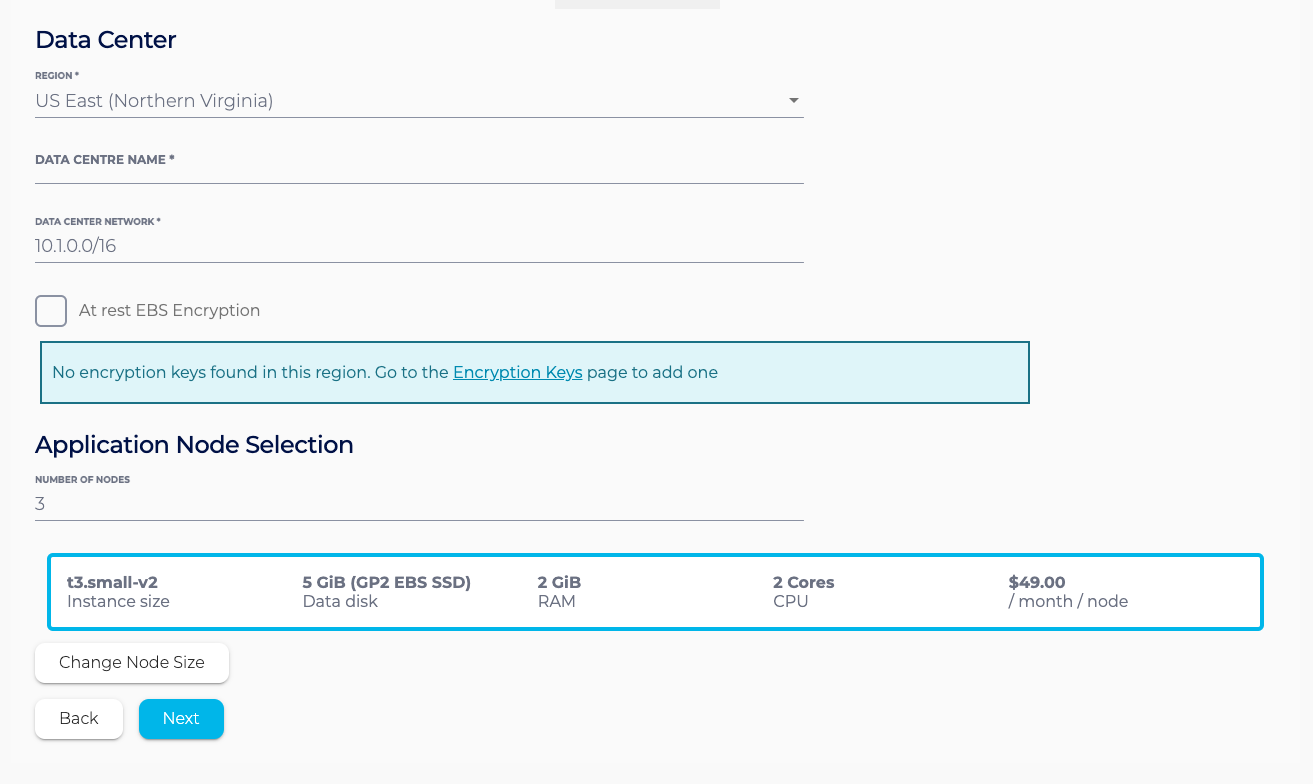Click the At rest EBS Encryption label

pyautogui.click(x=169, y=311)
